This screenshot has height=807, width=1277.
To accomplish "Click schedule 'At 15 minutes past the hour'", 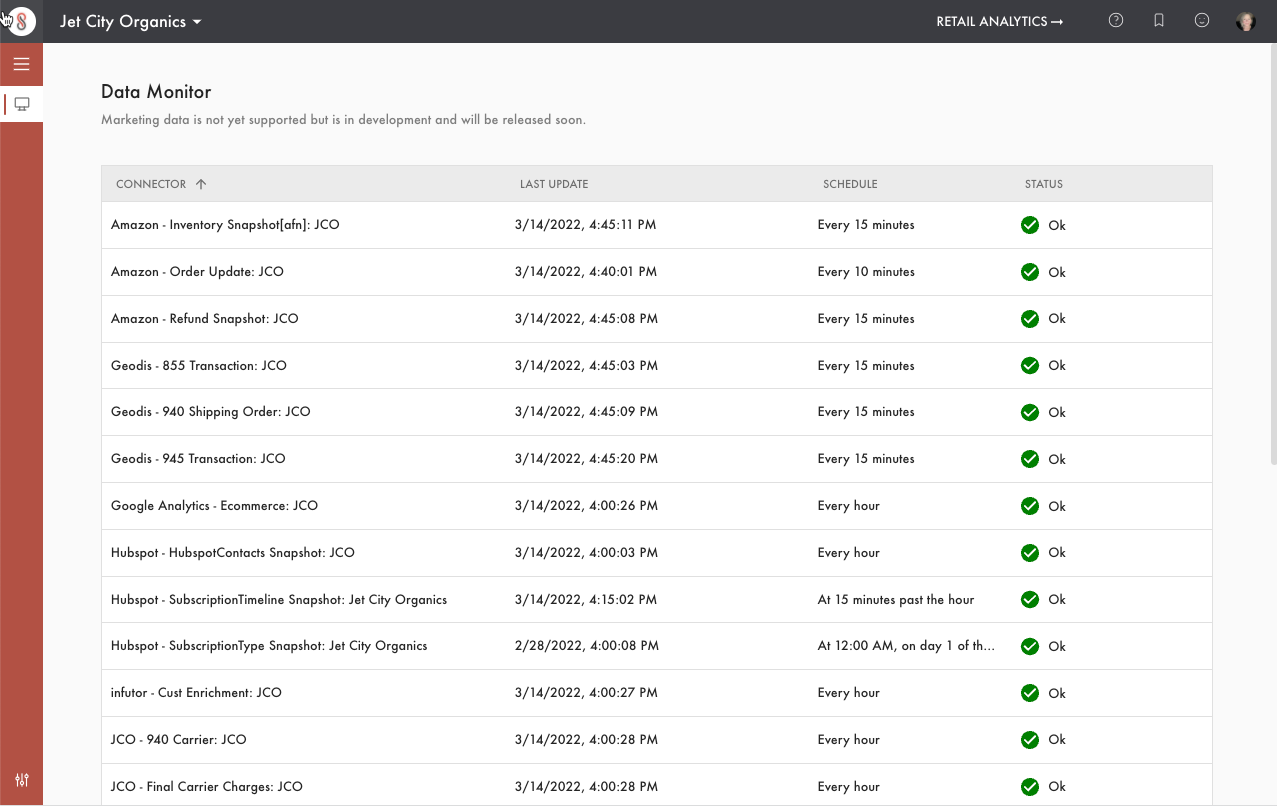I will (x=896, y=600).
